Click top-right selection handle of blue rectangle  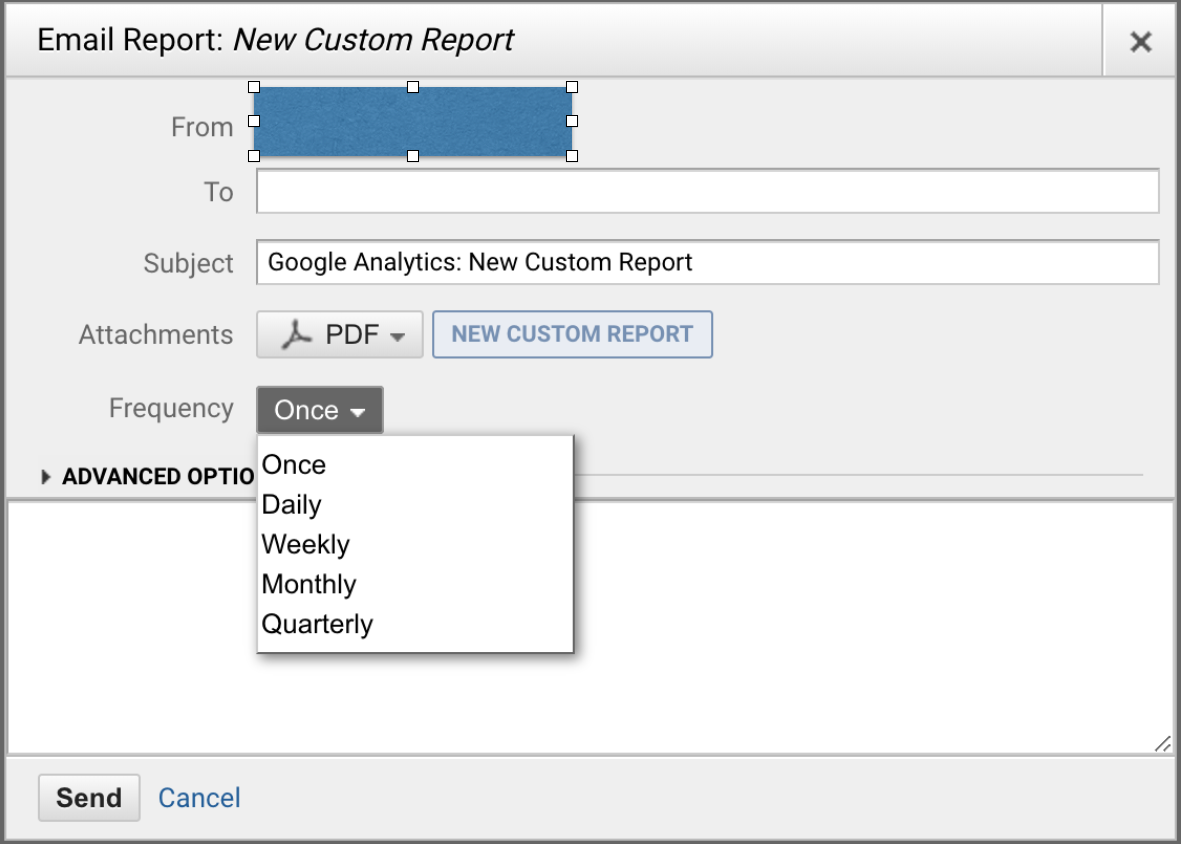572,87
